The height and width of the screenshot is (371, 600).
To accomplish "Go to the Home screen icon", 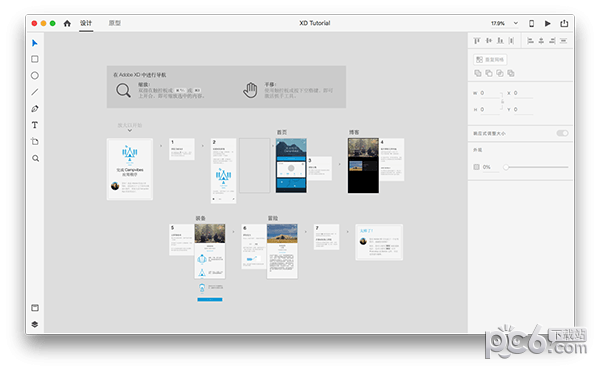I will tap(67, 23).
